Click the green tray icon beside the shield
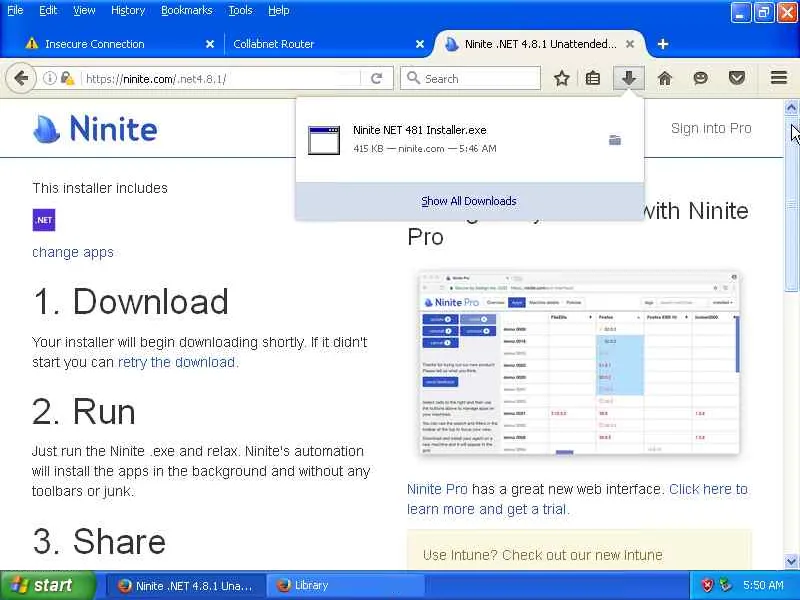Viewport: 800px width, 600px height. [x=724, y=585]
